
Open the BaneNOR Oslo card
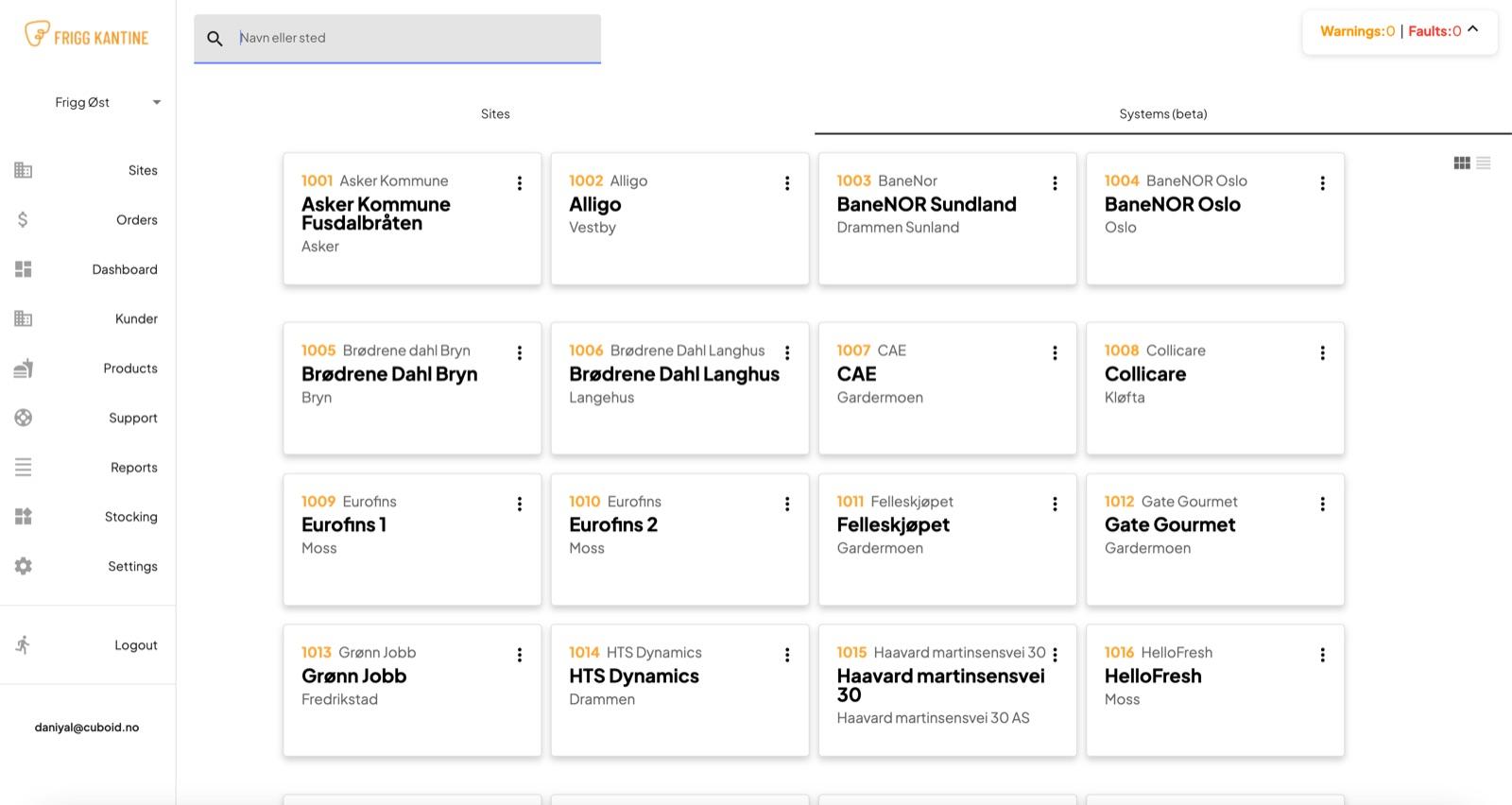(x=1215, y=218)
